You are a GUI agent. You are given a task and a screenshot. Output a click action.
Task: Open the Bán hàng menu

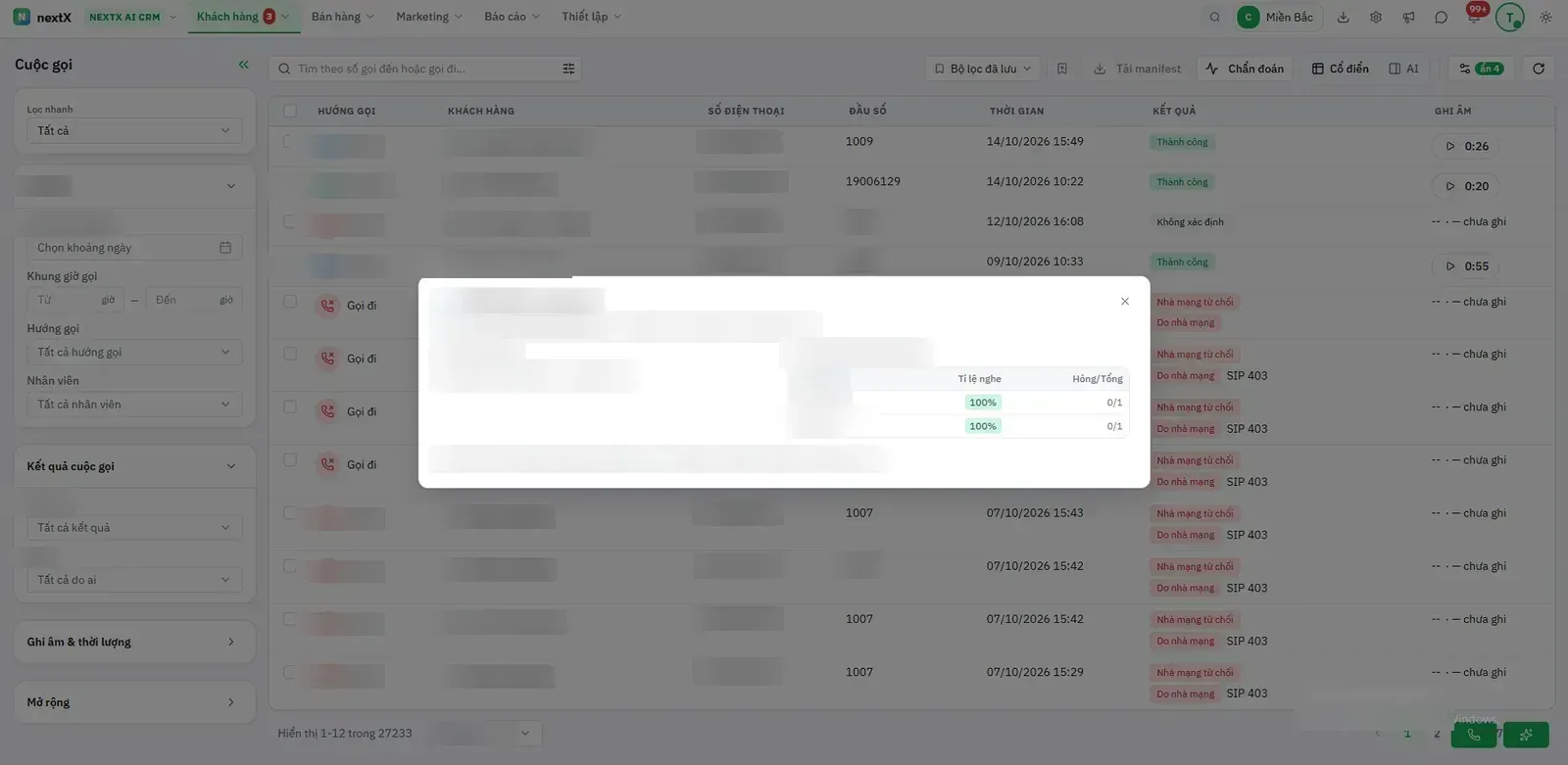(x=342, y=17)
